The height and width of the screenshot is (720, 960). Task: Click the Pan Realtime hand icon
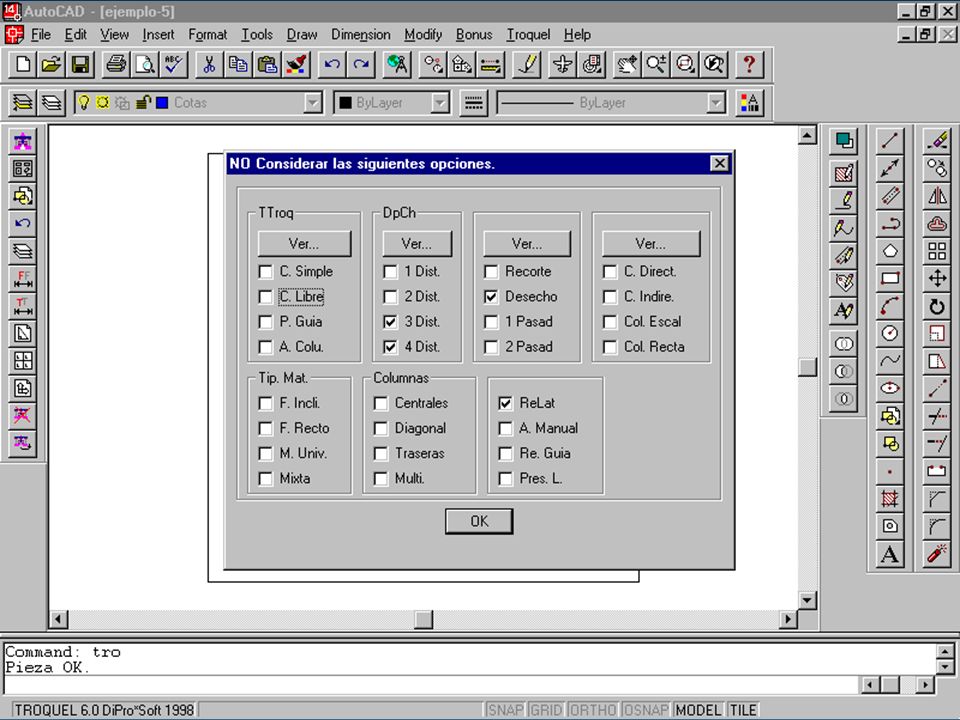[627, 64]
